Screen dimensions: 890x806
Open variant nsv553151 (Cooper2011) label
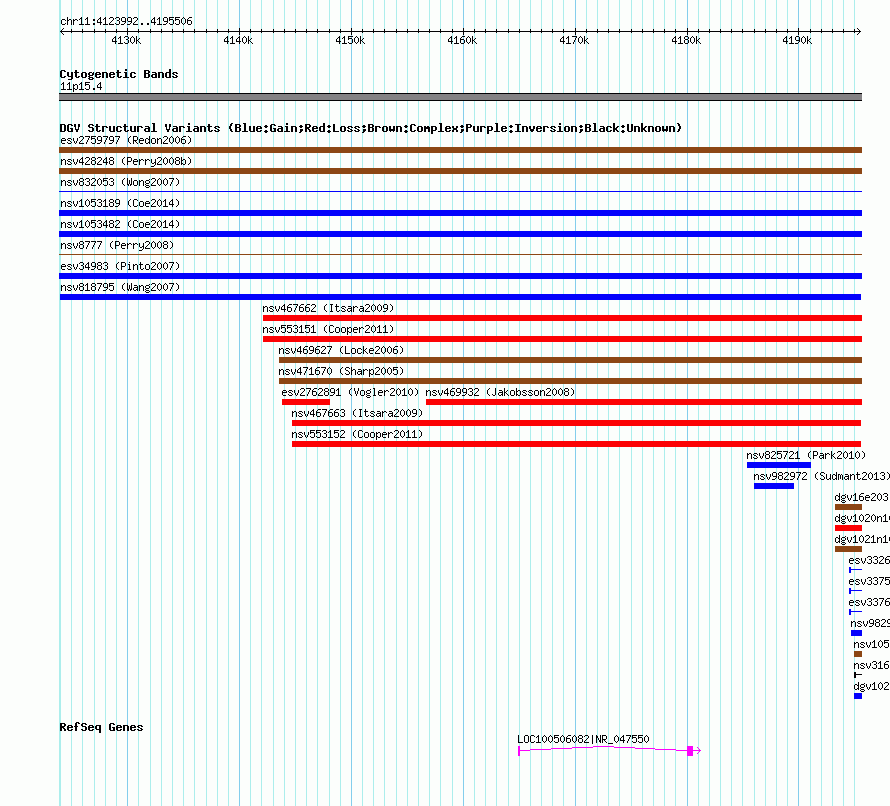click(328, 329)
